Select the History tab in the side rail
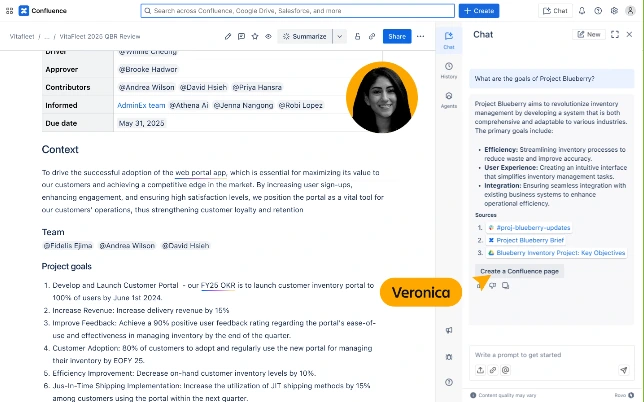Screen dimensions: 644x402 click(449, 70)
